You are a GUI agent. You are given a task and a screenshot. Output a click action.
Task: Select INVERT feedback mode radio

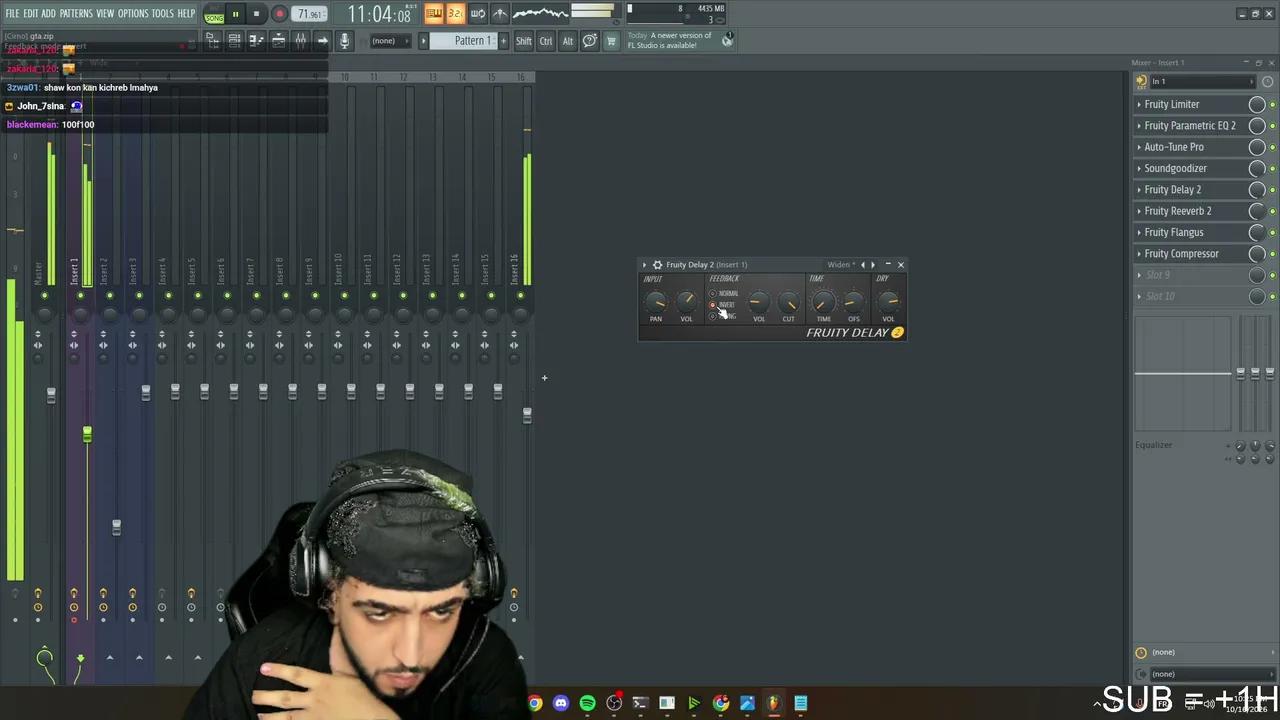(712, 305)
